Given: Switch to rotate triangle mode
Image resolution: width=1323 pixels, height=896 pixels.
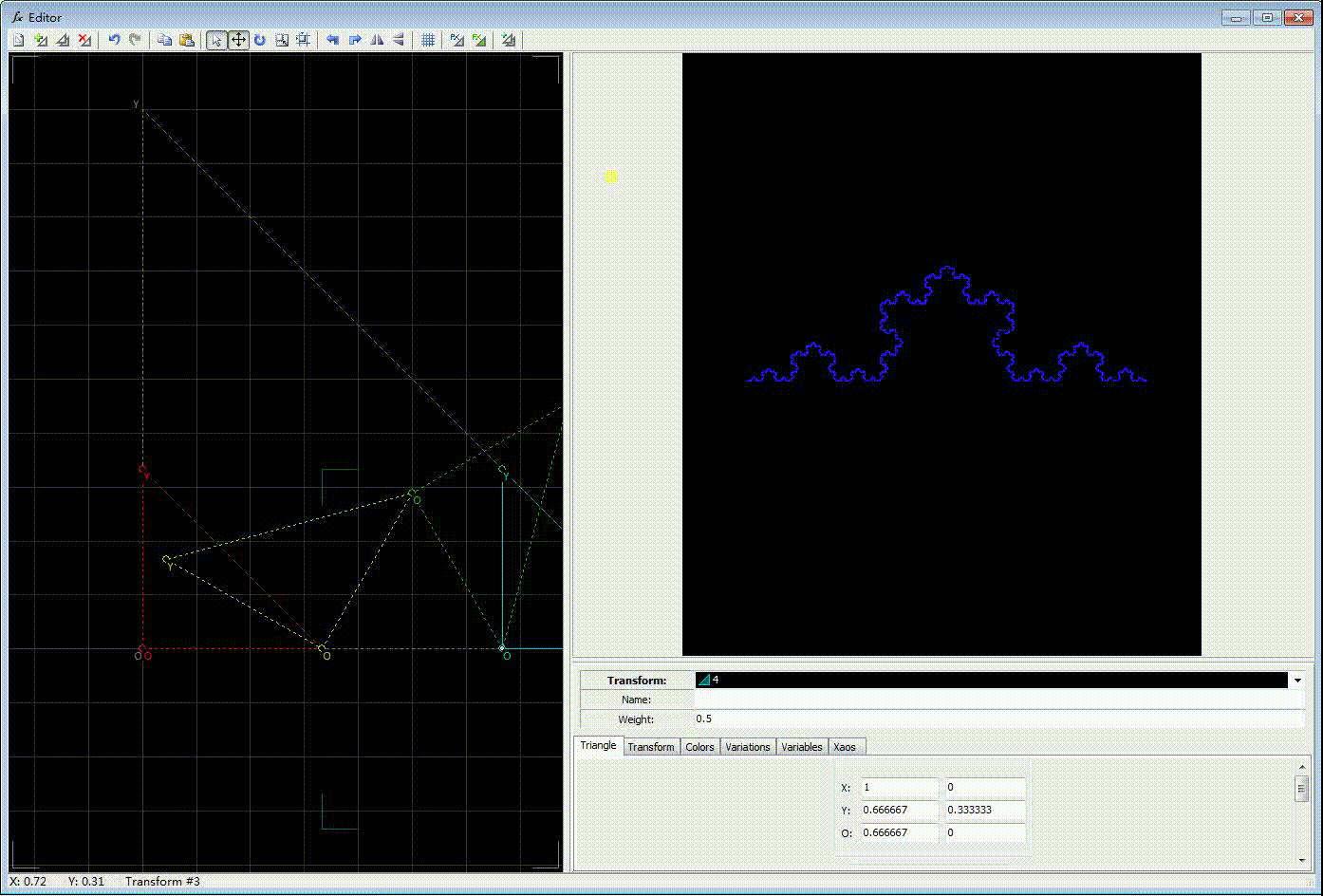Looking at the screenshot, I should (260, 40).
